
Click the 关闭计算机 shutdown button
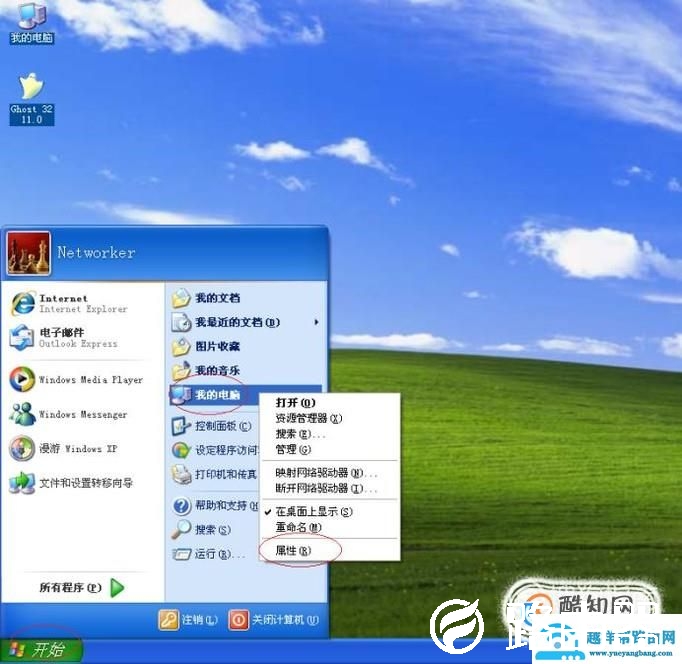tap(274, 620)
